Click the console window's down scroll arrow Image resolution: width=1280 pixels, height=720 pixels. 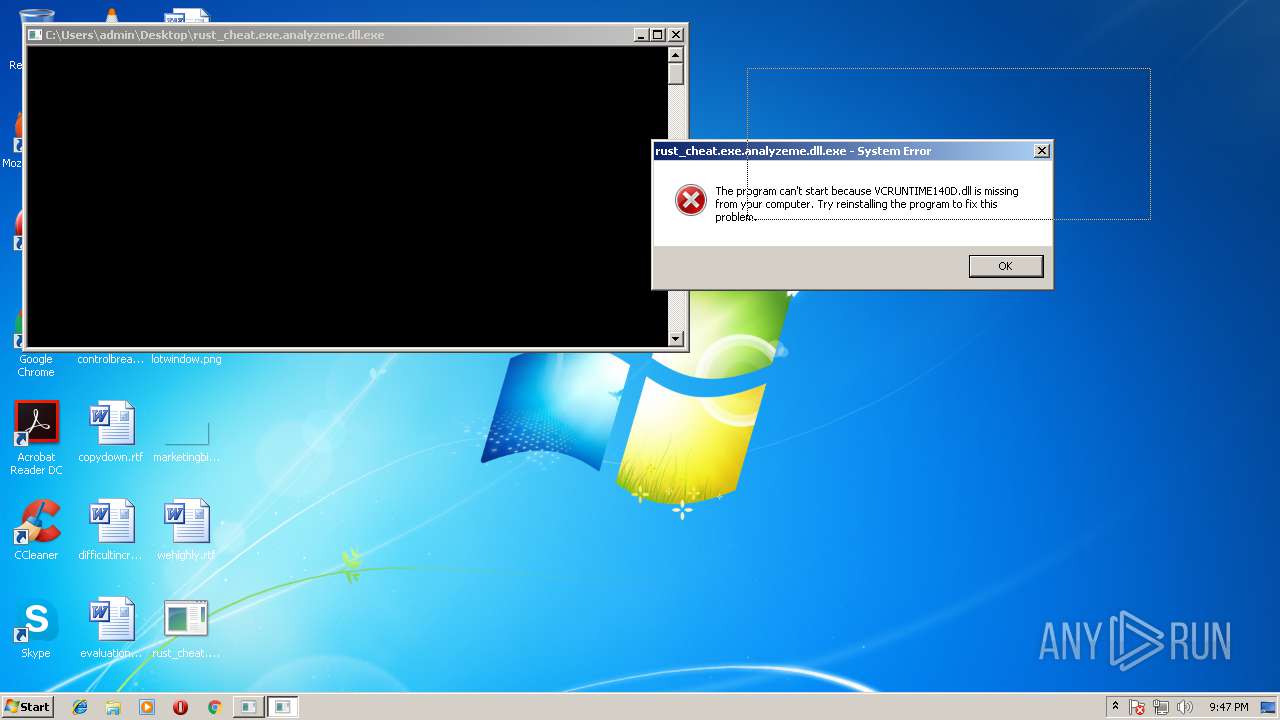coord(676,339)
